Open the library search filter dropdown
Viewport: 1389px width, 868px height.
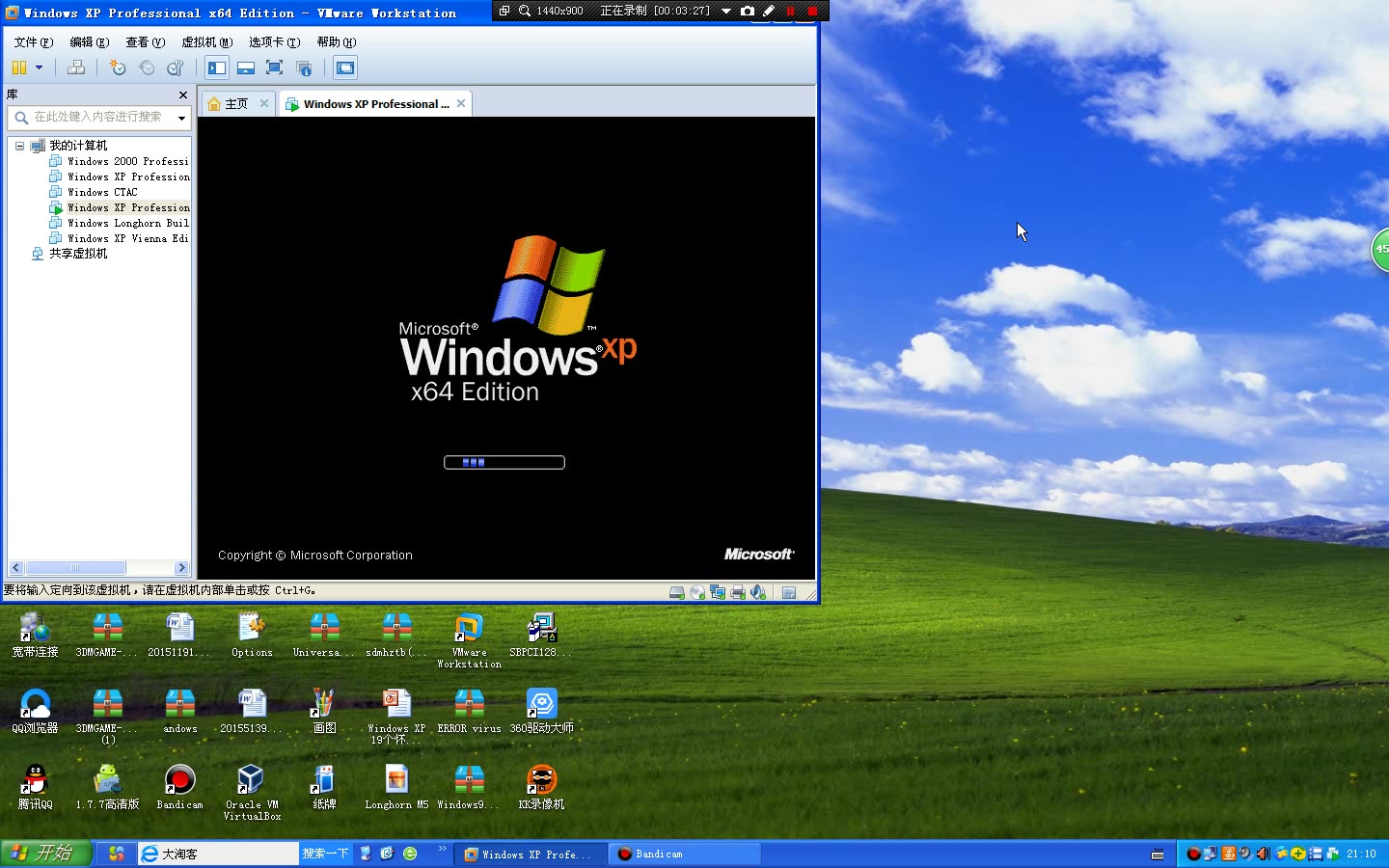click(181, 118)
